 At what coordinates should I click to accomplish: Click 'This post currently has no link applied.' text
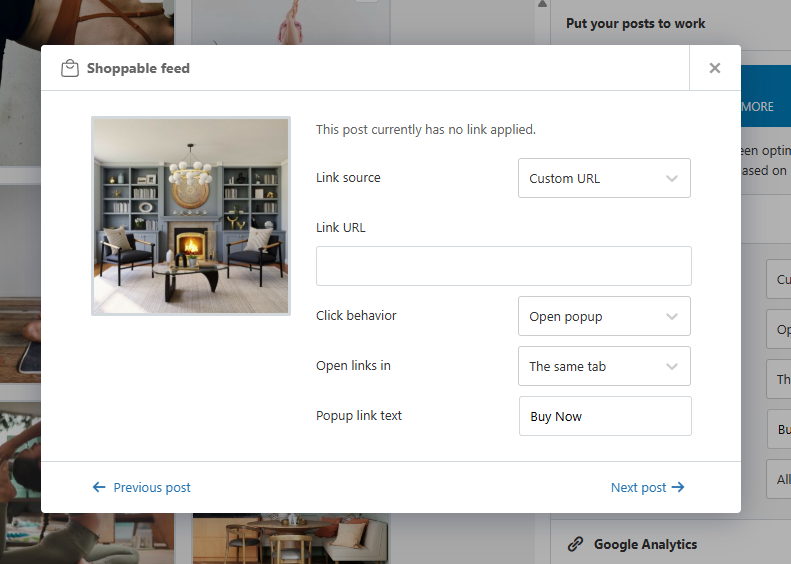(x=426, y=130)
